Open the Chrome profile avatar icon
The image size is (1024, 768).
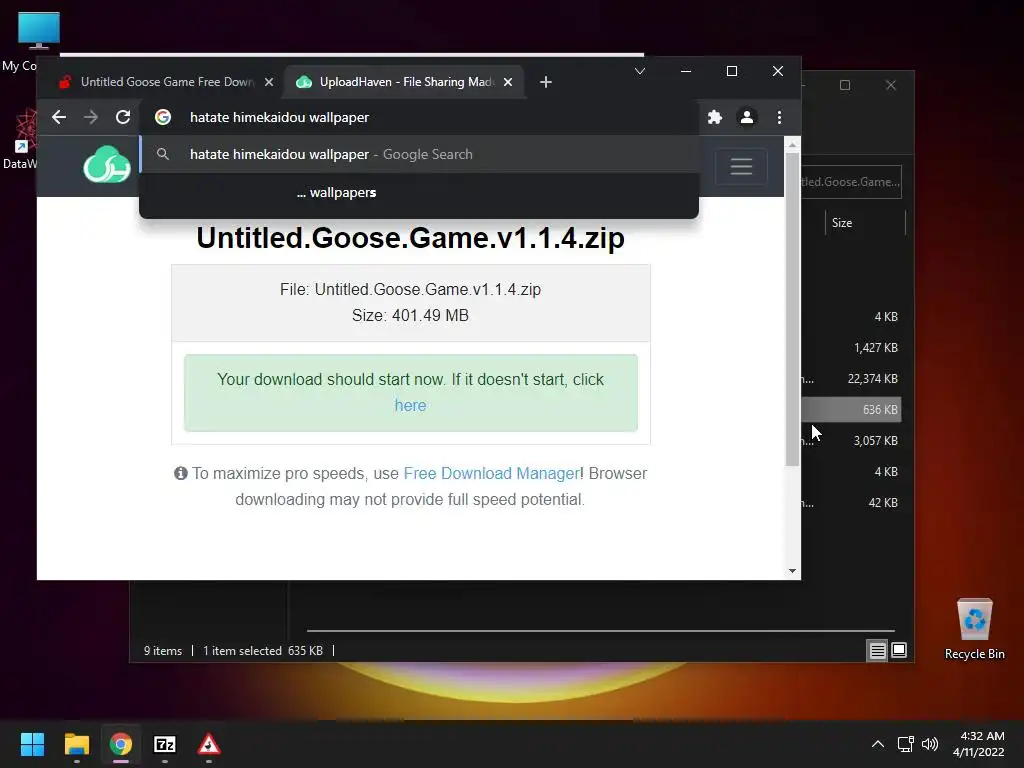pos(746,117)
